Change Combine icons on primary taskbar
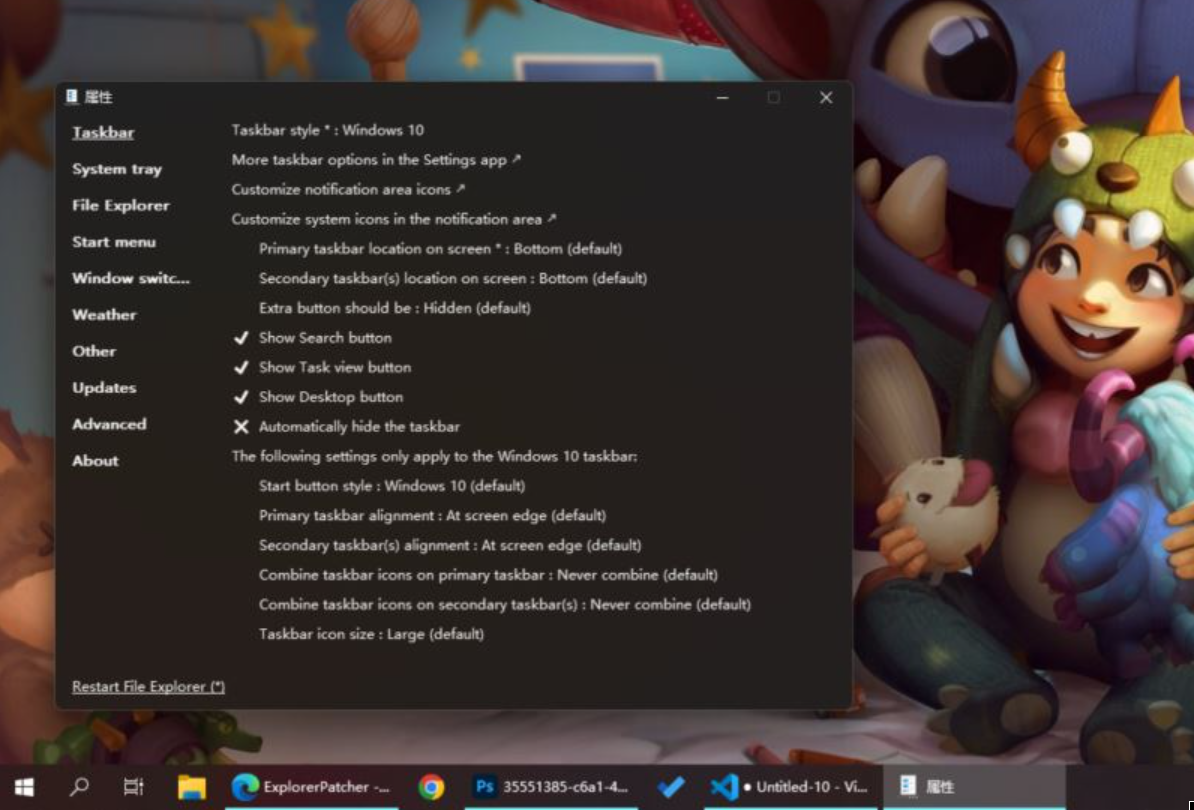This screenshot has width=1194, height=810. point(488,575)
